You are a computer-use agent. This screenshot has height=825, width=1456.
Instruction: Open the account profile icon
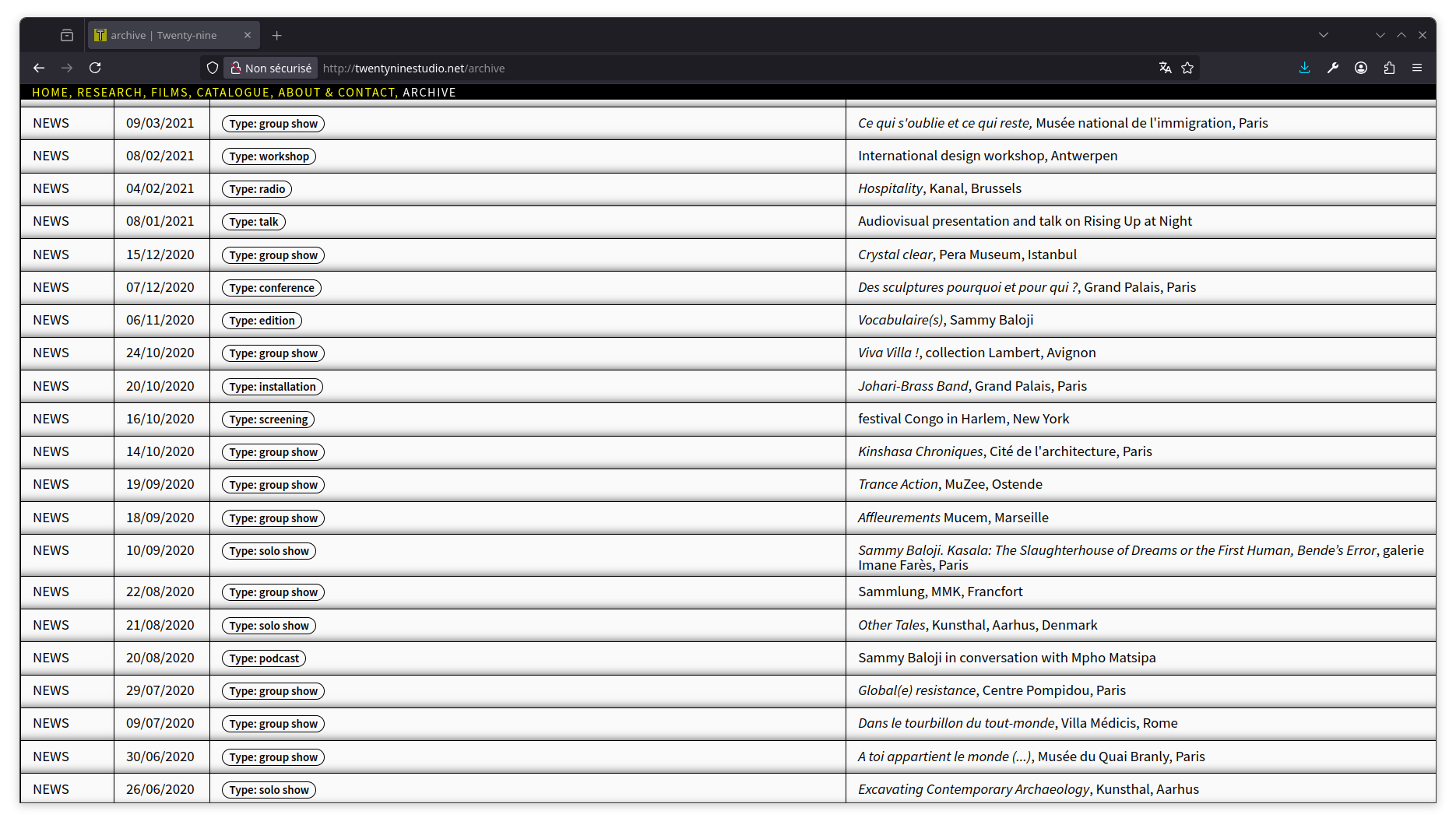coord(1361,68)
